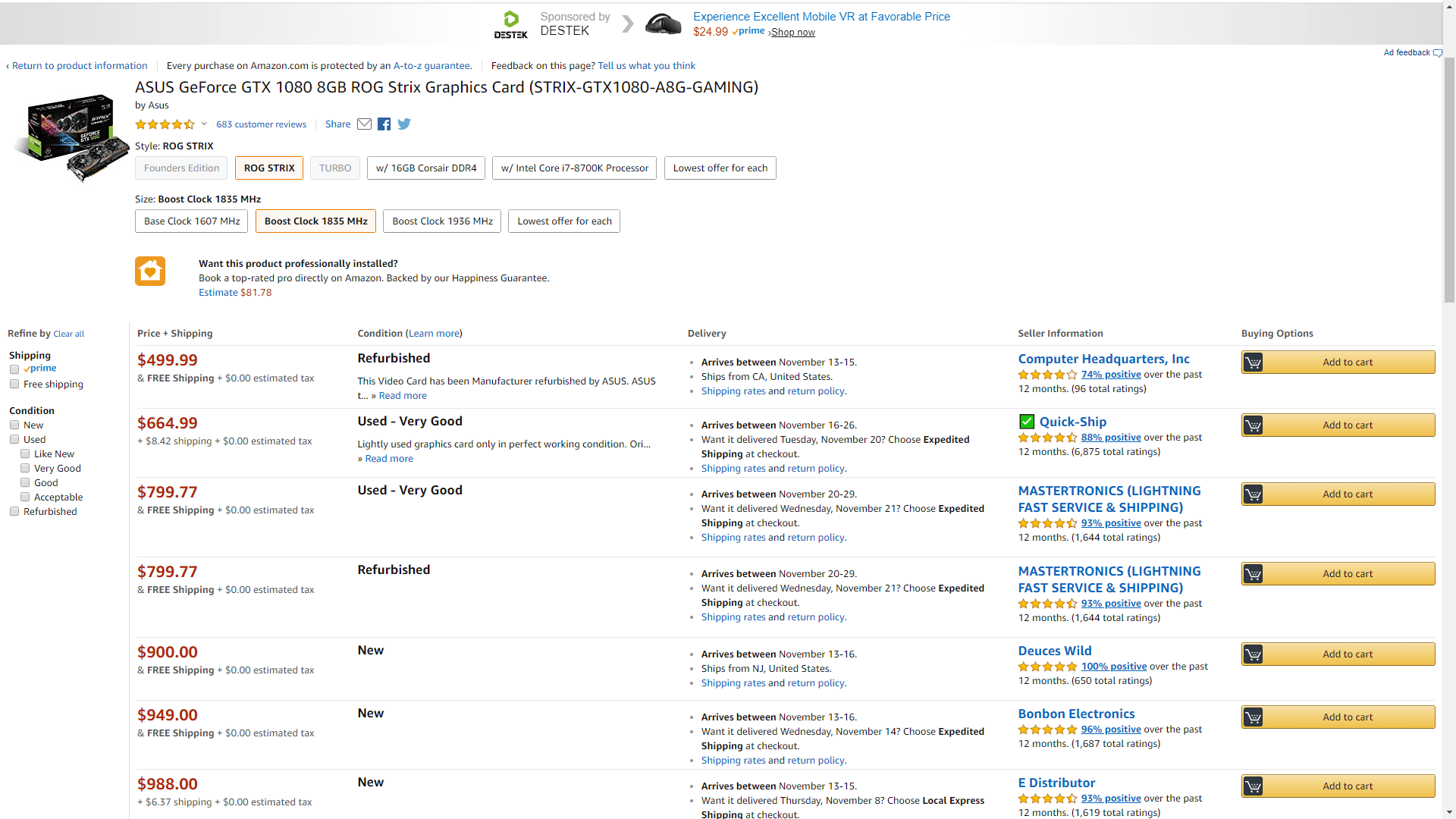This screenshot has width=1456, height=819.
Task: Click green checkmark beside Quick-Ship seller
Action: click(x=1027, y=422)
